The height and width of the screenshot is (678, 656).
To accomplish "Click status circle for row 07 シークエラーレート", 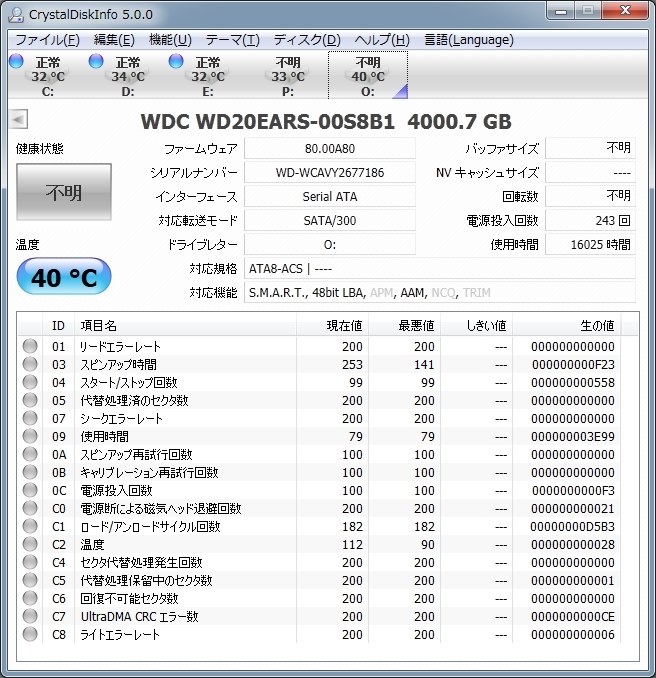I will 30,418.
